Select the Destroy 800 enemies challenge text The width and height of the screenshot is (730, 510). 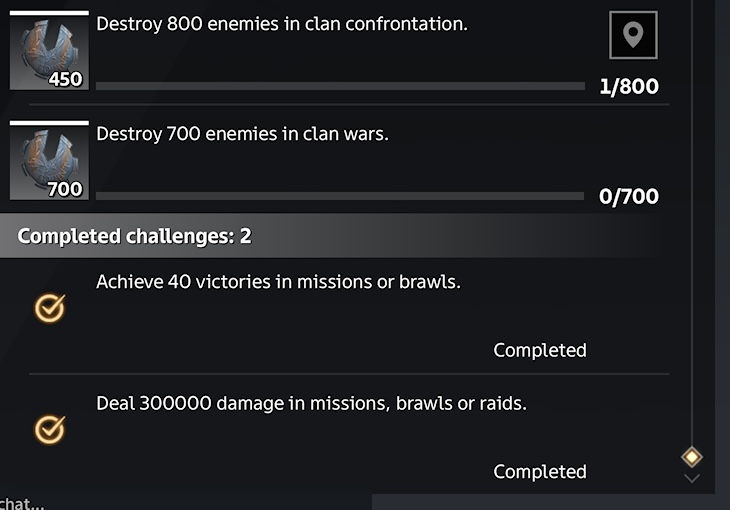[282, 24]
